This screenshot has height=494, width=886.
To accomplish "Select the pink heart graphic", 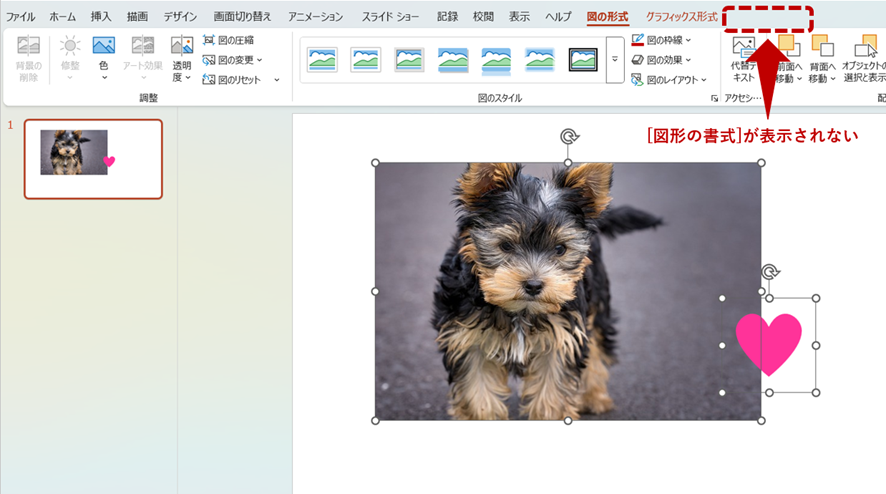I will coord(768,344).
